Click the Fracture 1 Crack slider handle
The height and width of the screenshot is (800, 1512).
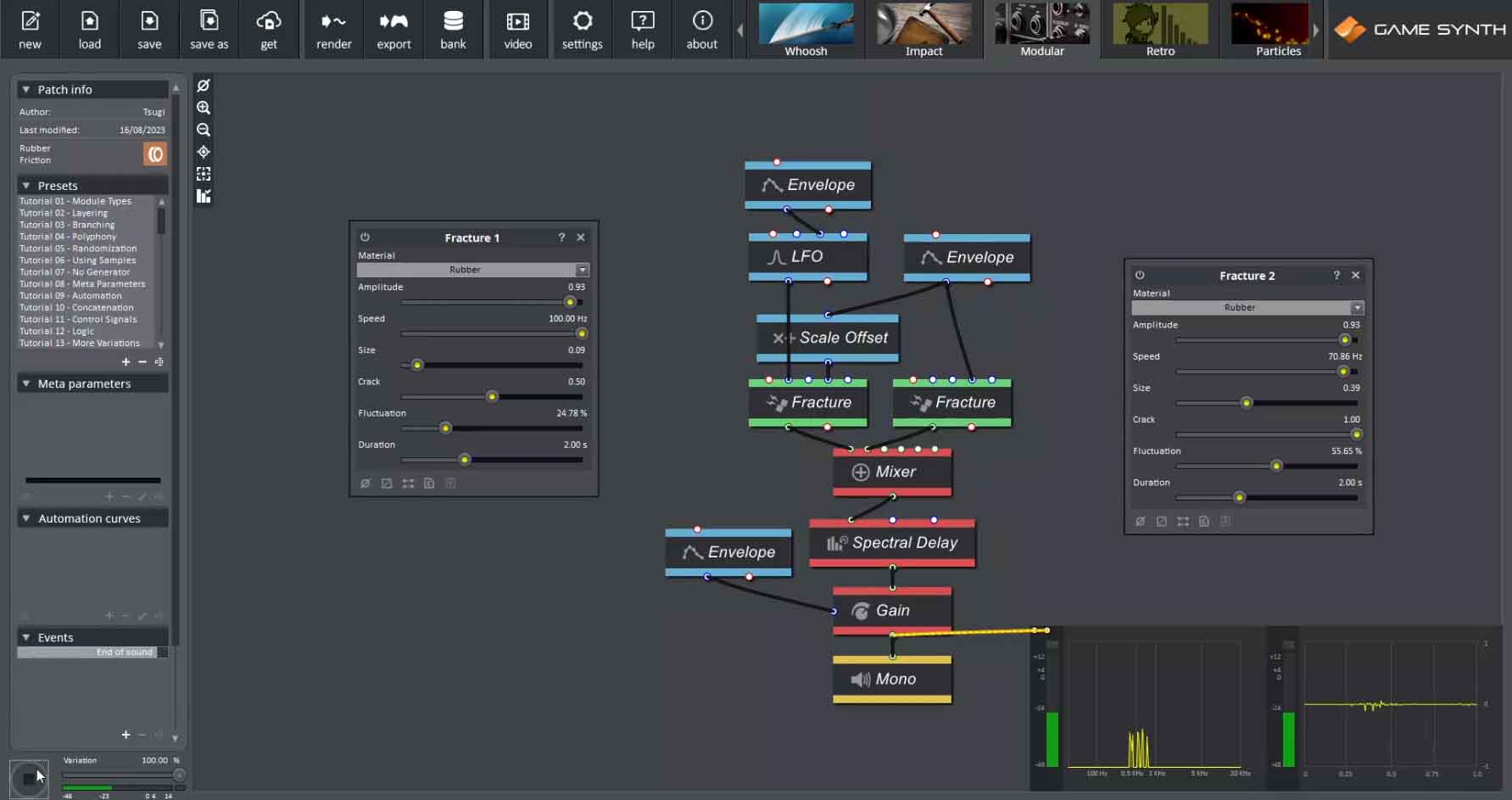tap(492, 396)
